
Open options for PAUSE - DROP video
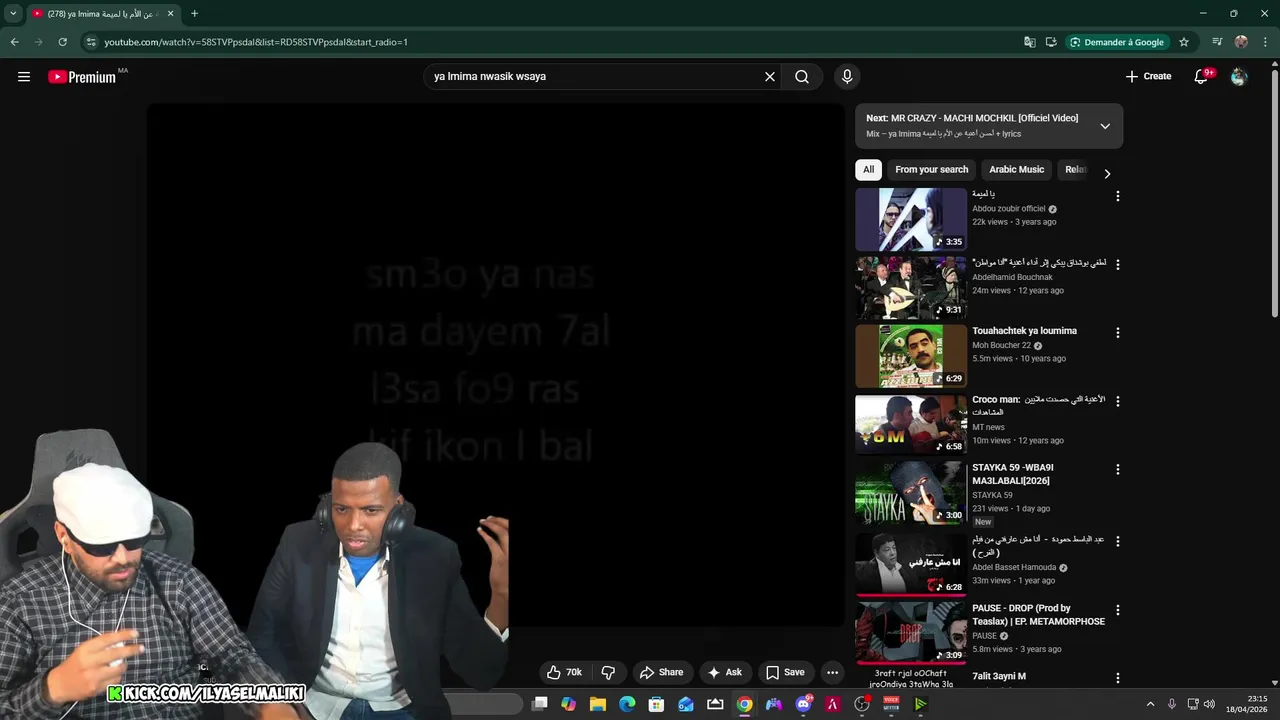point(1118,609)
